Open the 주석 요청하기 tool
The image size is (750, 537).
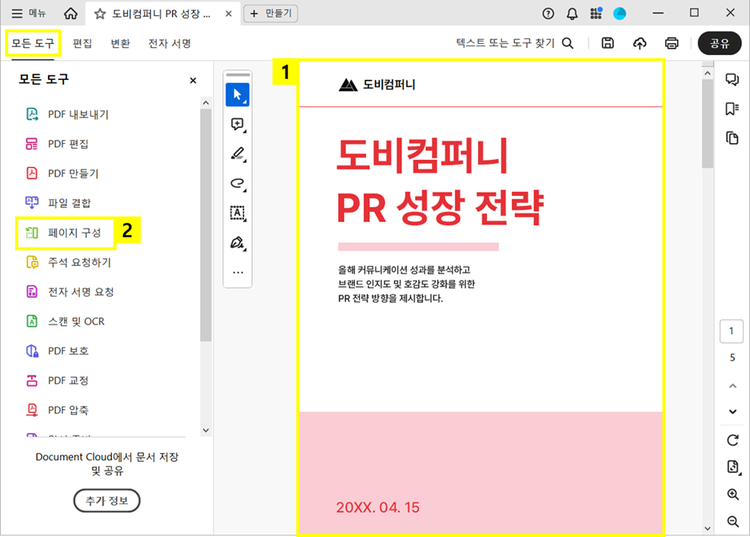click(68, 263)
